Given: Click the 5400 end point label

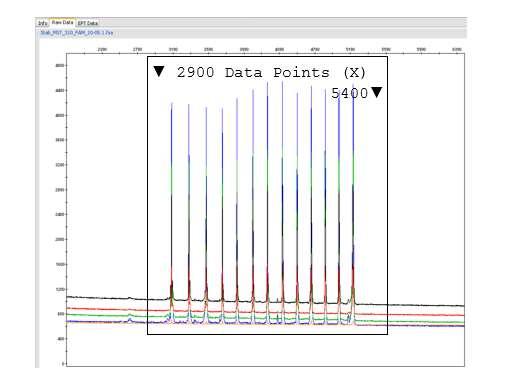Looking at the screenshot, I should (x=350, y=93).
